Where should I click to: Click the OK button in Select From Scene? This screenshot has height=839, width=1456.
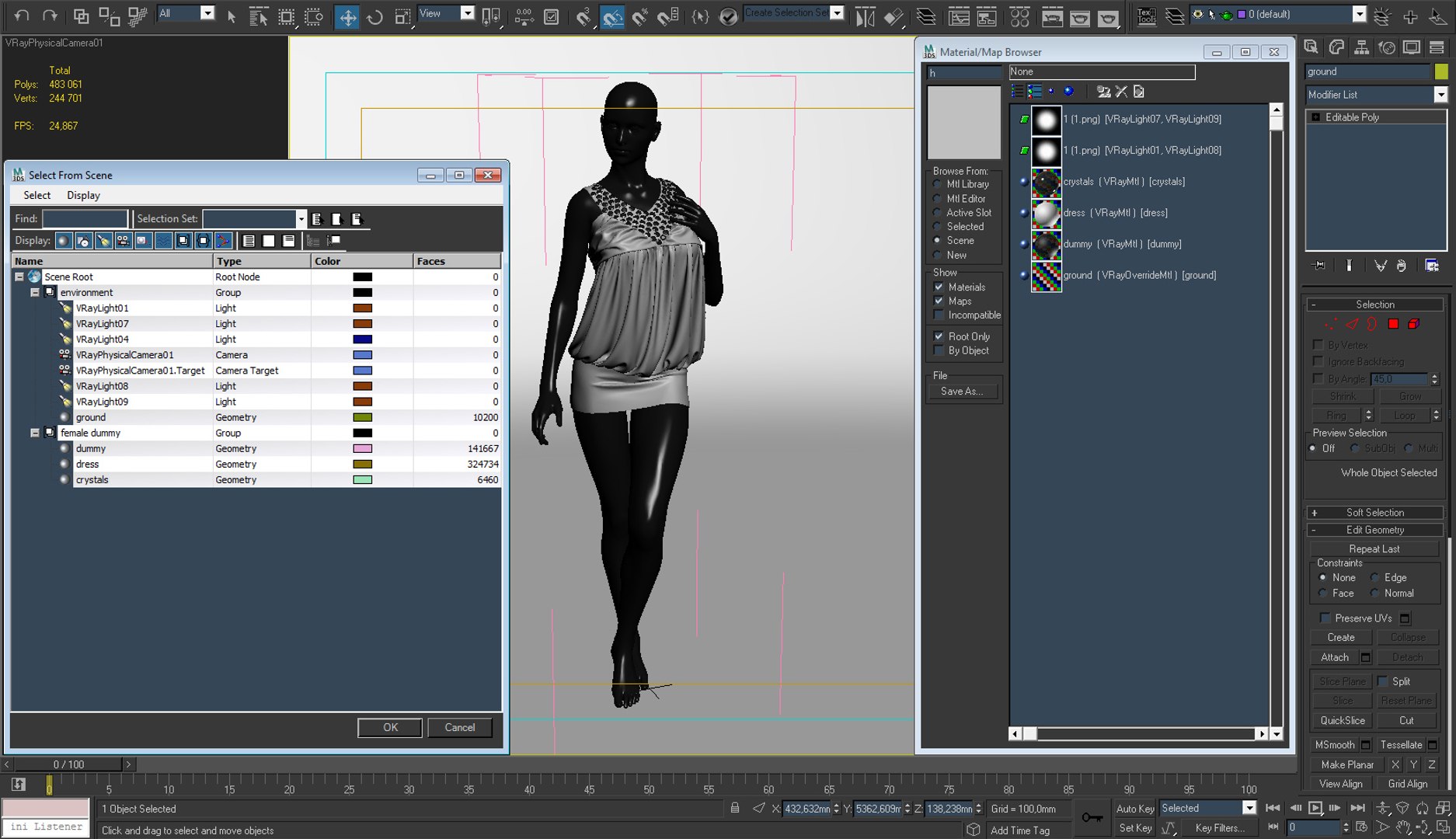390,727
